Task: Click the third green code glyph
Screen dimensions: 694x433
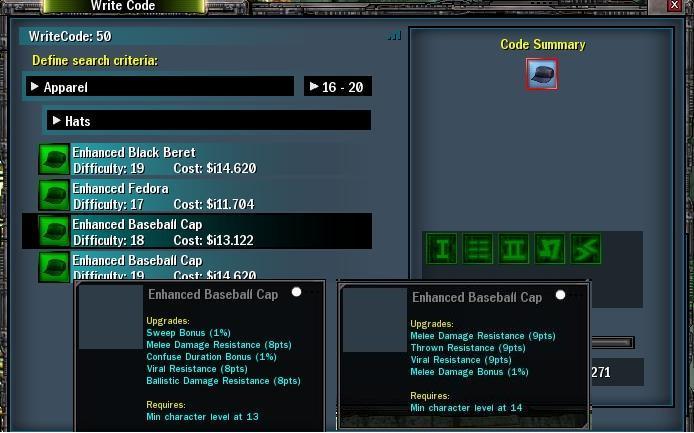Action: 514,248
